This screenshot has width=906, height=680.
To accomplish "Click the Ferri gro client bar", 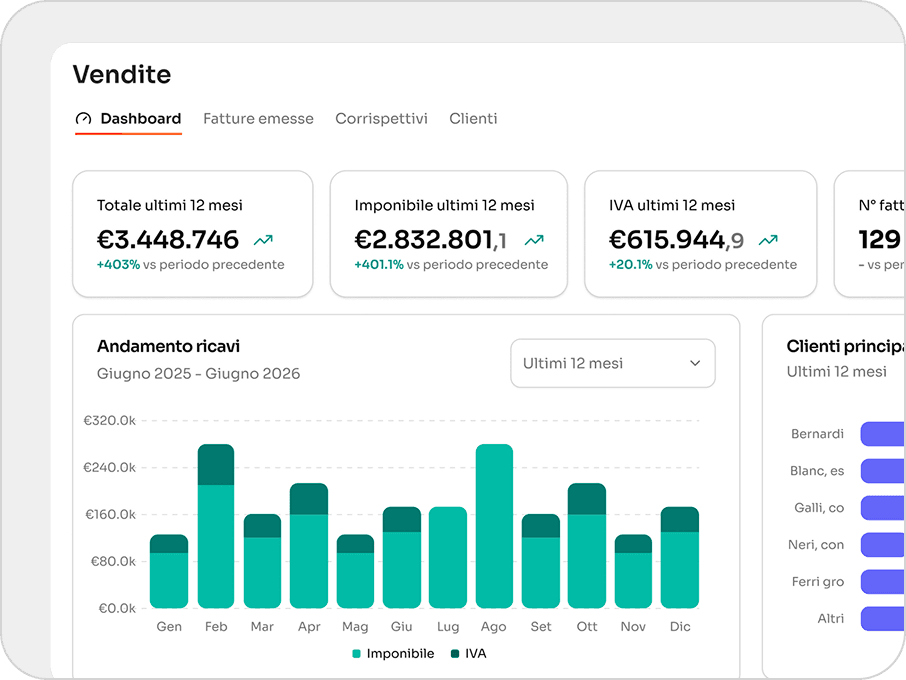I will point(883,582).
